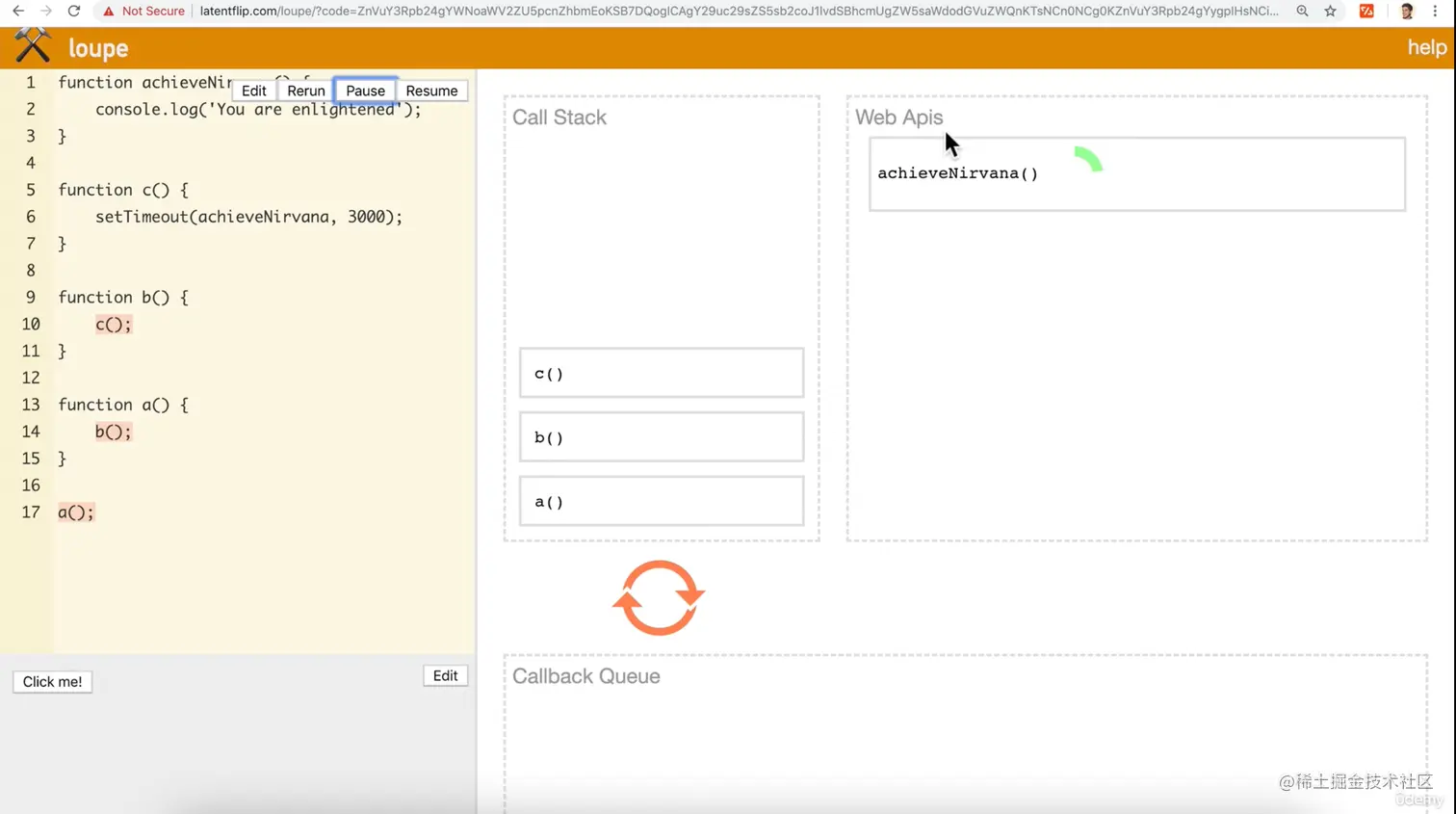Click the loupe hammer logo icon
The height and width of the screenshot is (814, 1456).
point(33,46)
